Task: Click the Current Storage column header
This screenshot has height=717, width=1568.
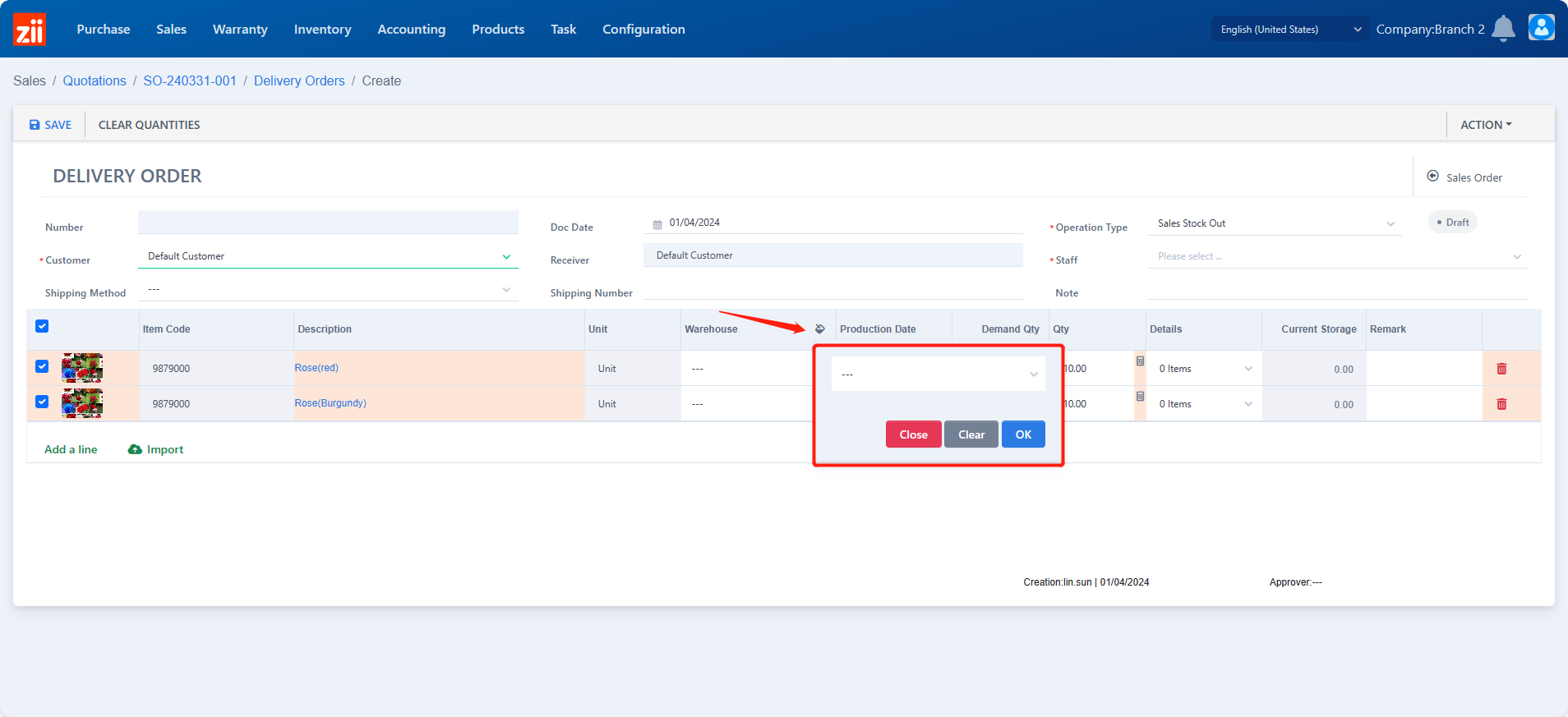Action: pyautogui.click(x=1319, y=329)
